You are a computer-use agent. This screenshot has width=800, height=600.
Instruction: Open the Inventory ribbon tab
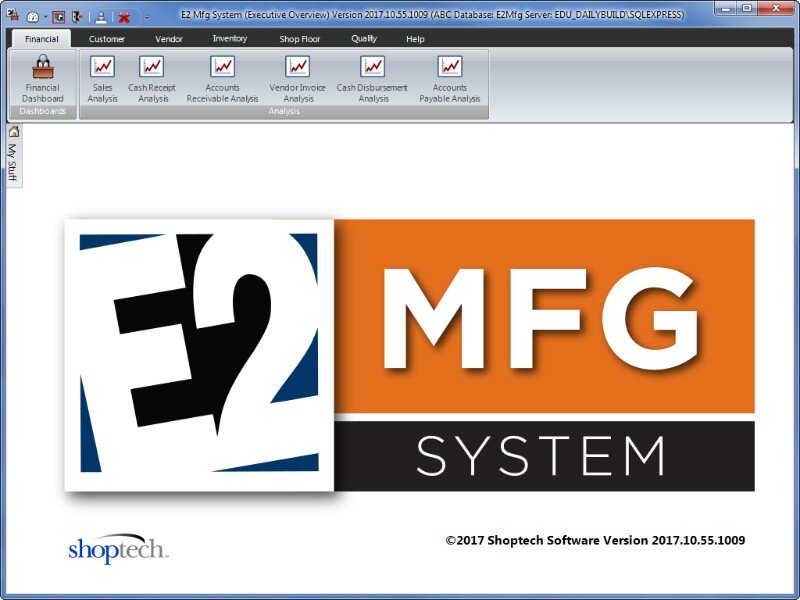pyautogui.click(x=230, y=39)
